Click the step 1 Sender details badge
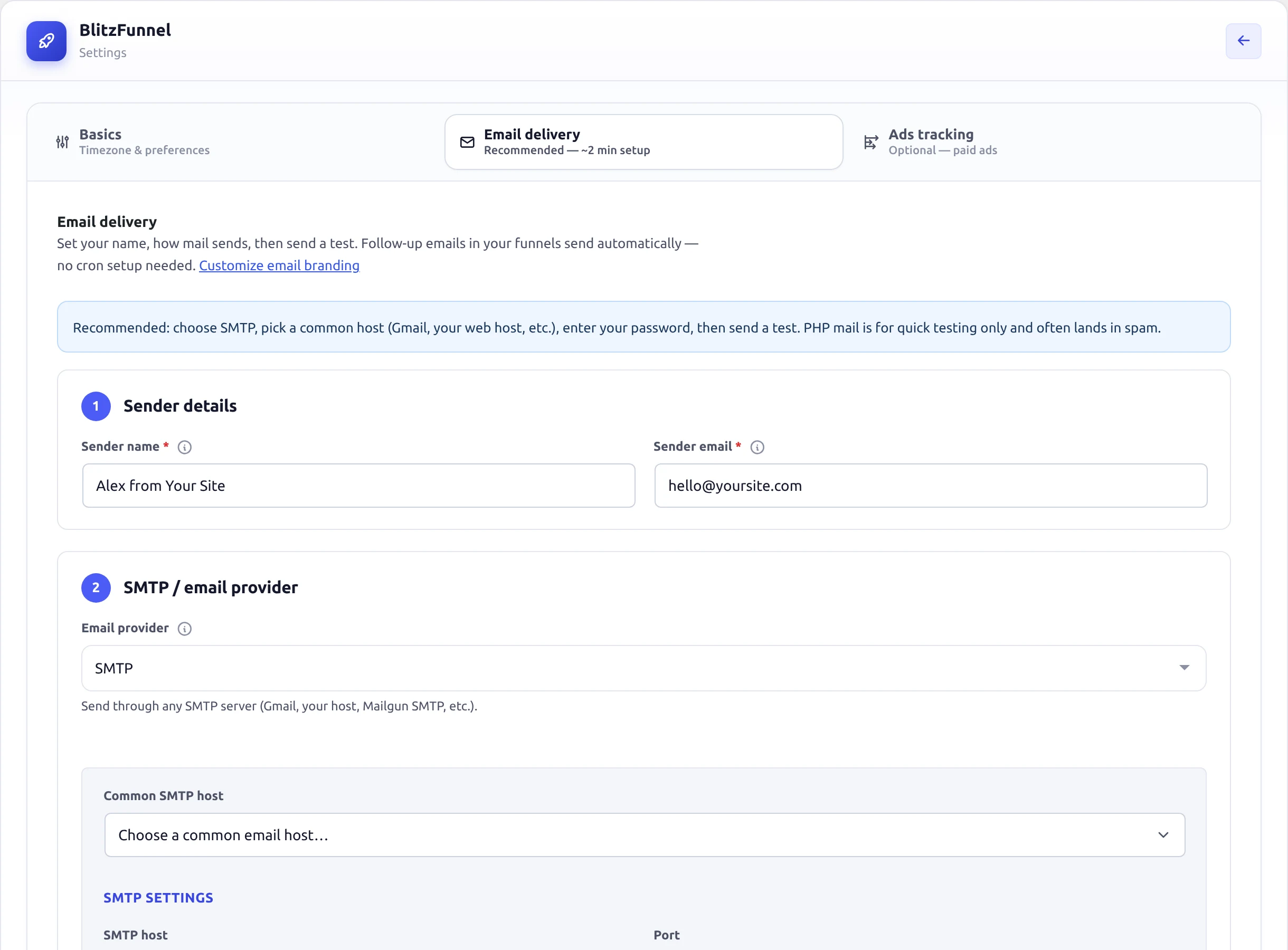The image size is (1288, 950). [96, 406]
